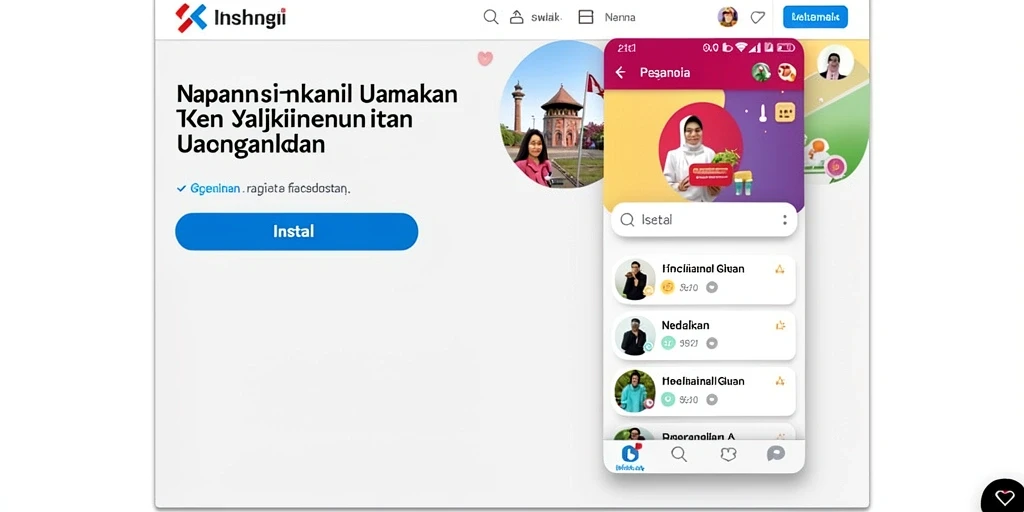The width and height of the screenshot is (1024, 512).
Task: Tap the avatar photo of Heelnainal Giuan
Action: (x=635, y=391)
